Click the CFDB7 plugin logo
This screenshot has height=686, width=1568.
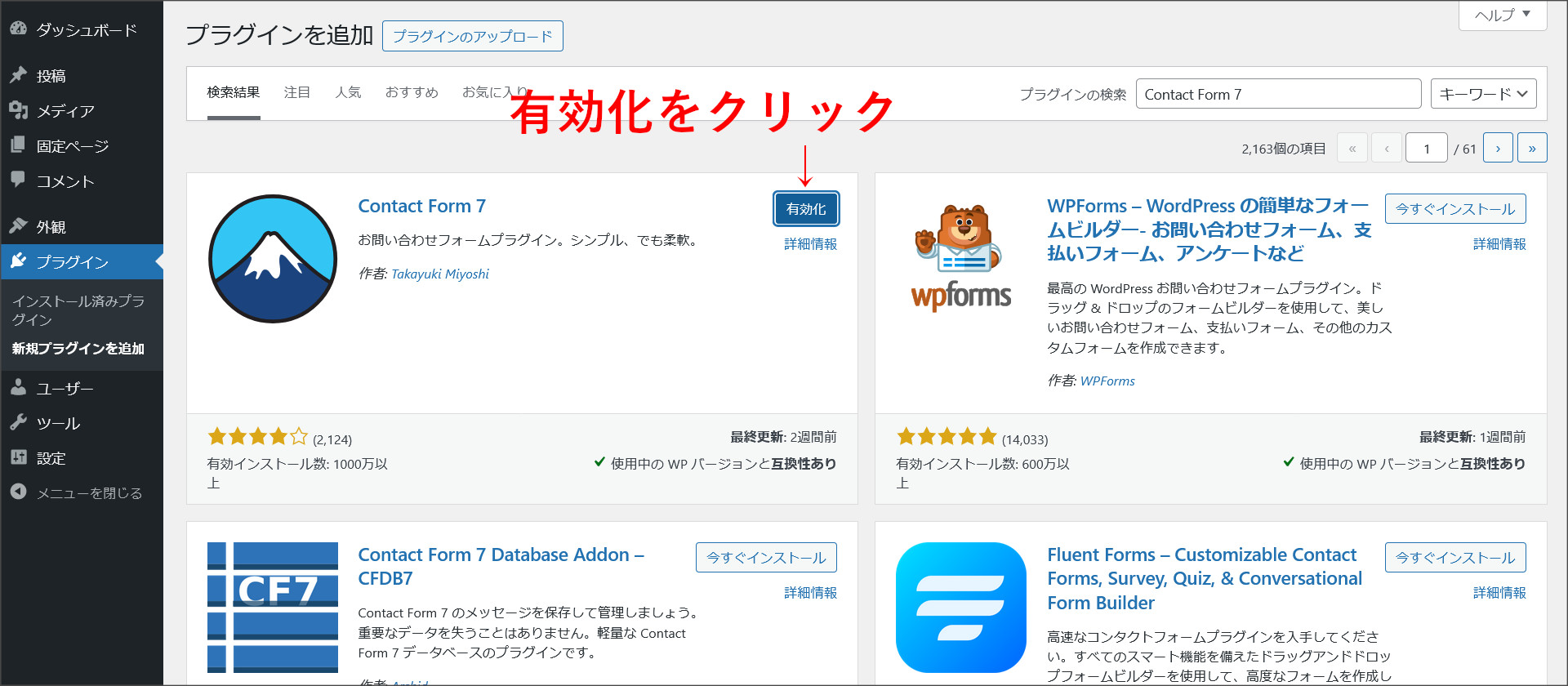coord(273,607)
